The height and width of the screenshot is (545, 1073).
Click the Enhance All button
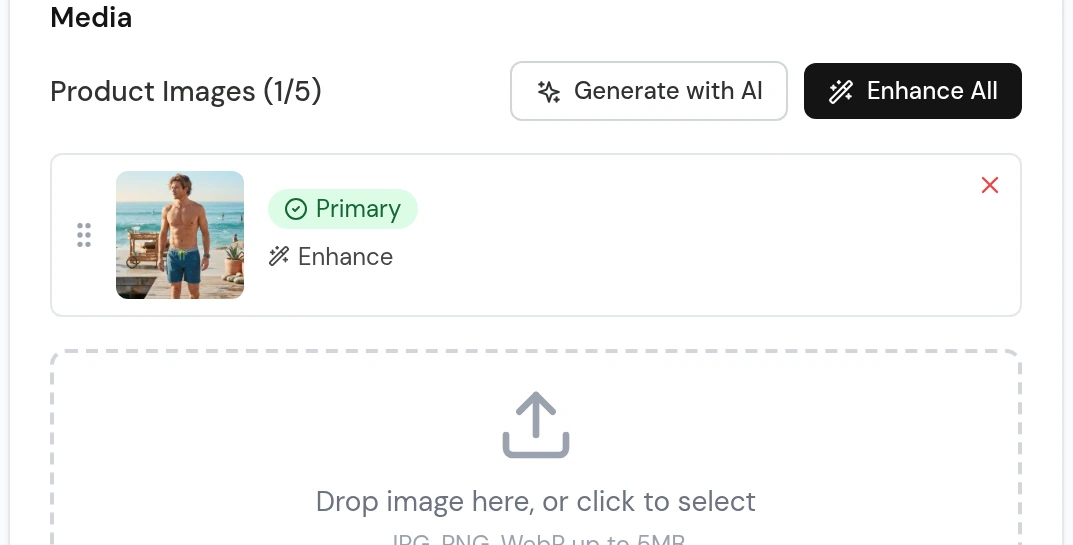[913, 91]
